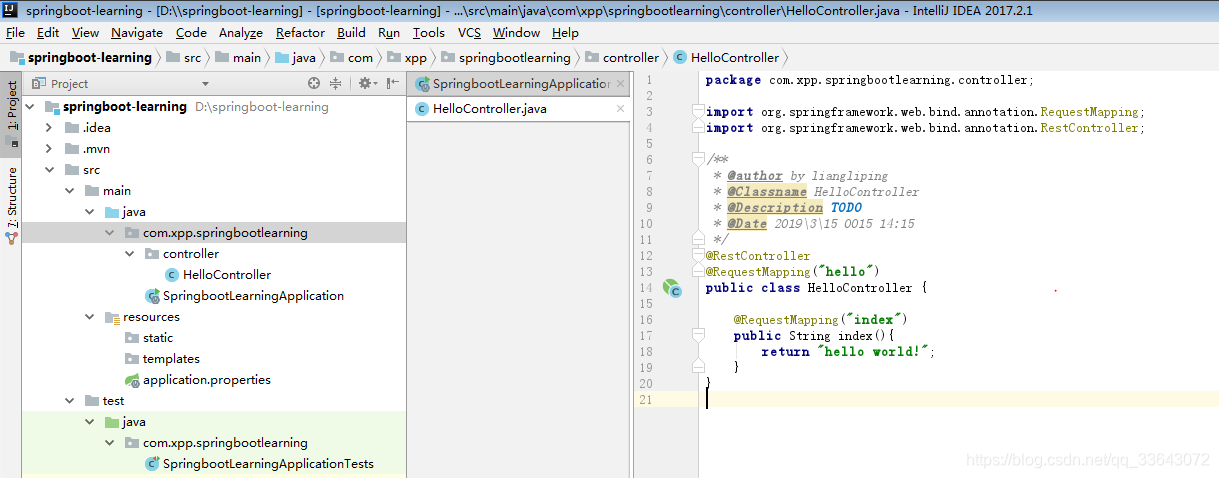
Task: Collapse the springboot-learning root node
Action: tap(29, 107)
